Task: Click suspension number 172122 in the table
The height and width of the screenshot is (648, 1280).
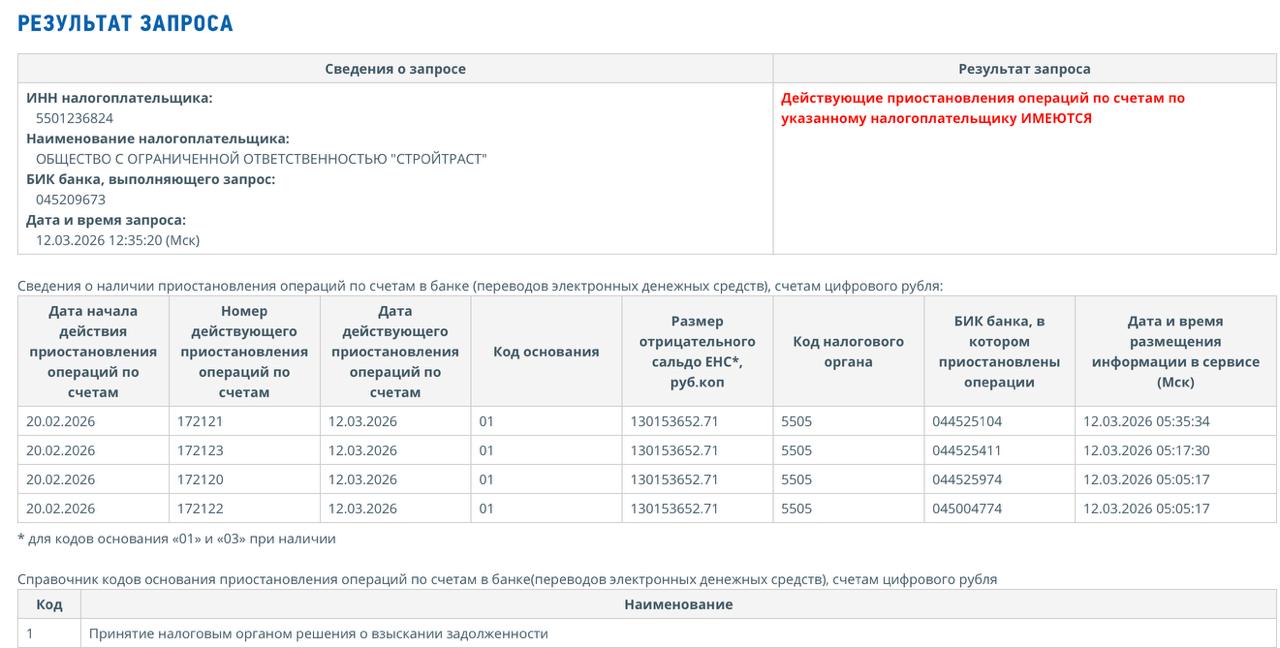Action: pyautogui.click(x=200, y=508)
